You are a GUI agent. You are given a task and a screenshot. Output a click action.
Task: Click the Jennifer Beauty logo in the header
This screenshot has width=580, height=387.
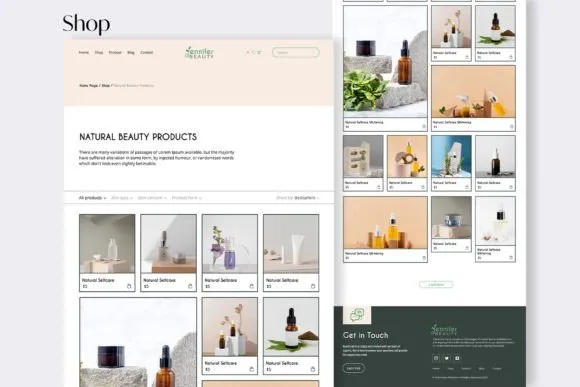(199, 53)
